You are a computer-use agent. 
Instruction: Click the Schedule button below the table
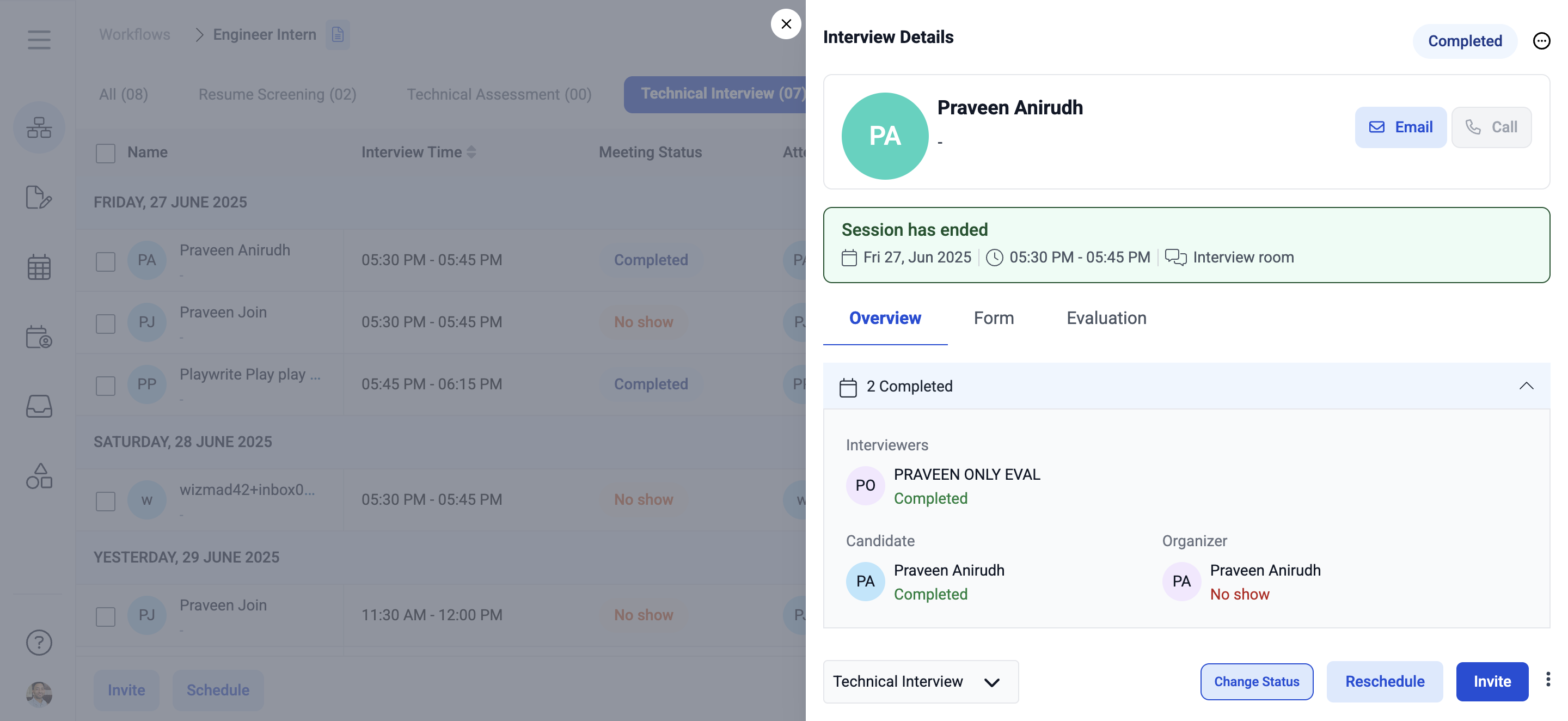click(218, 690)
